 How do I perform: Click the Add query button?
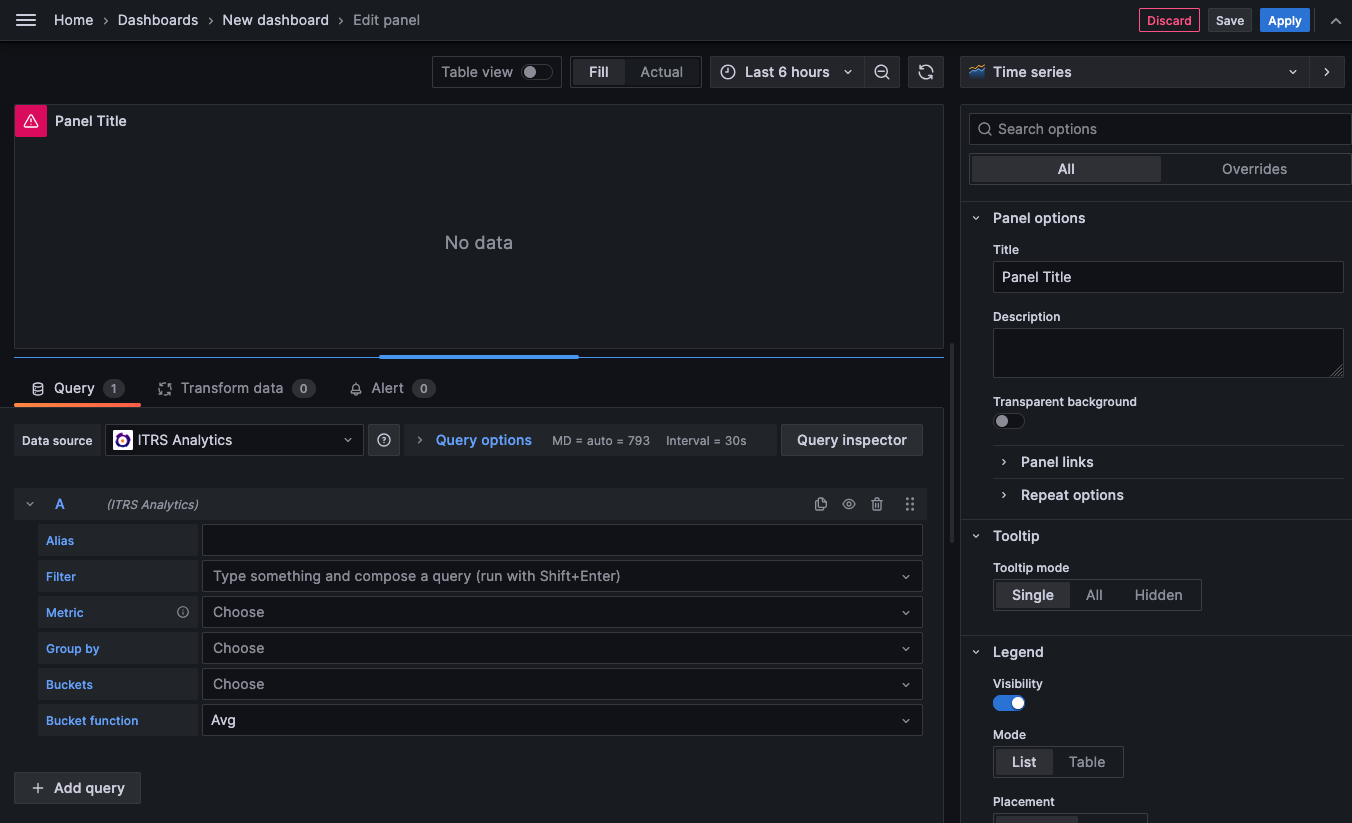[x=78, y=788]
